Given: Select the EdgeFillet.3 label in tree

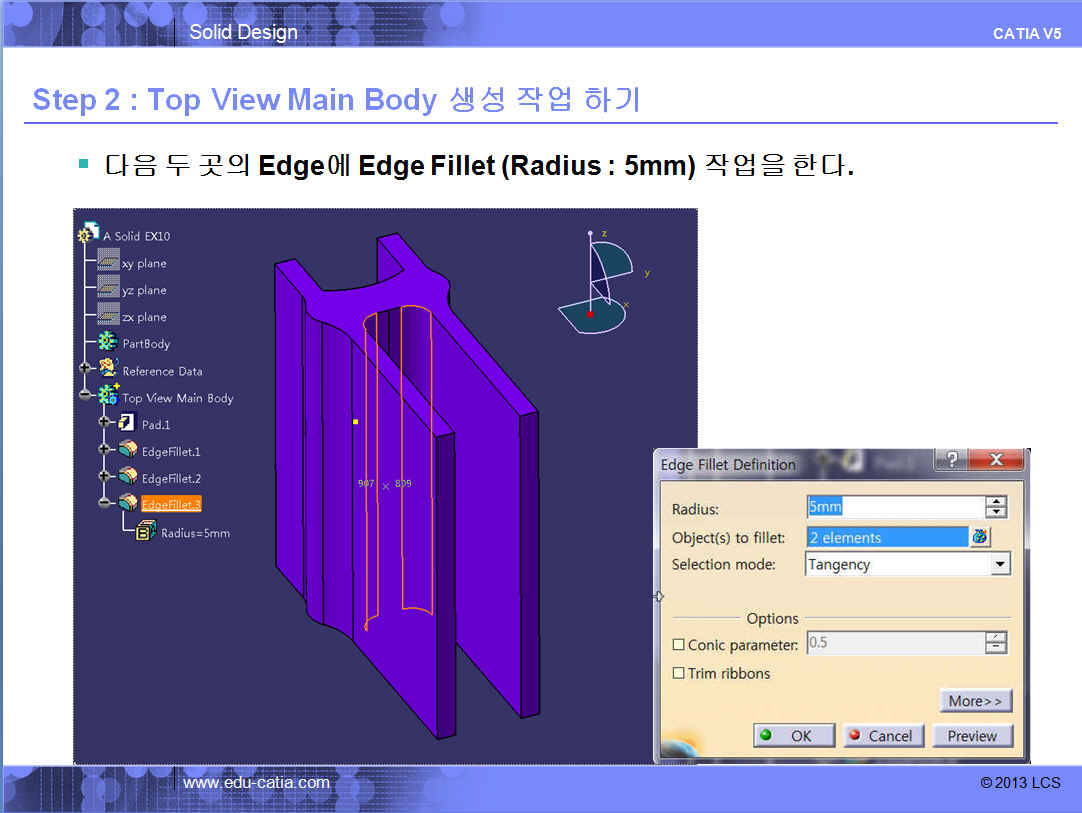Looking at the screenshot, I should point(171,505).
